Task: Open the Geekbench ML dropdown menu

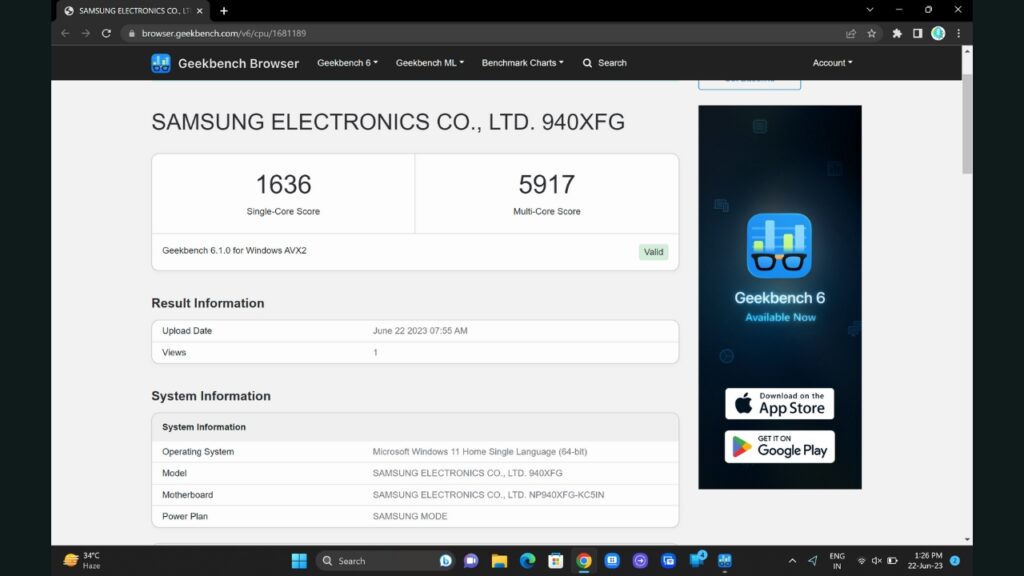Action: click(430, 63)
